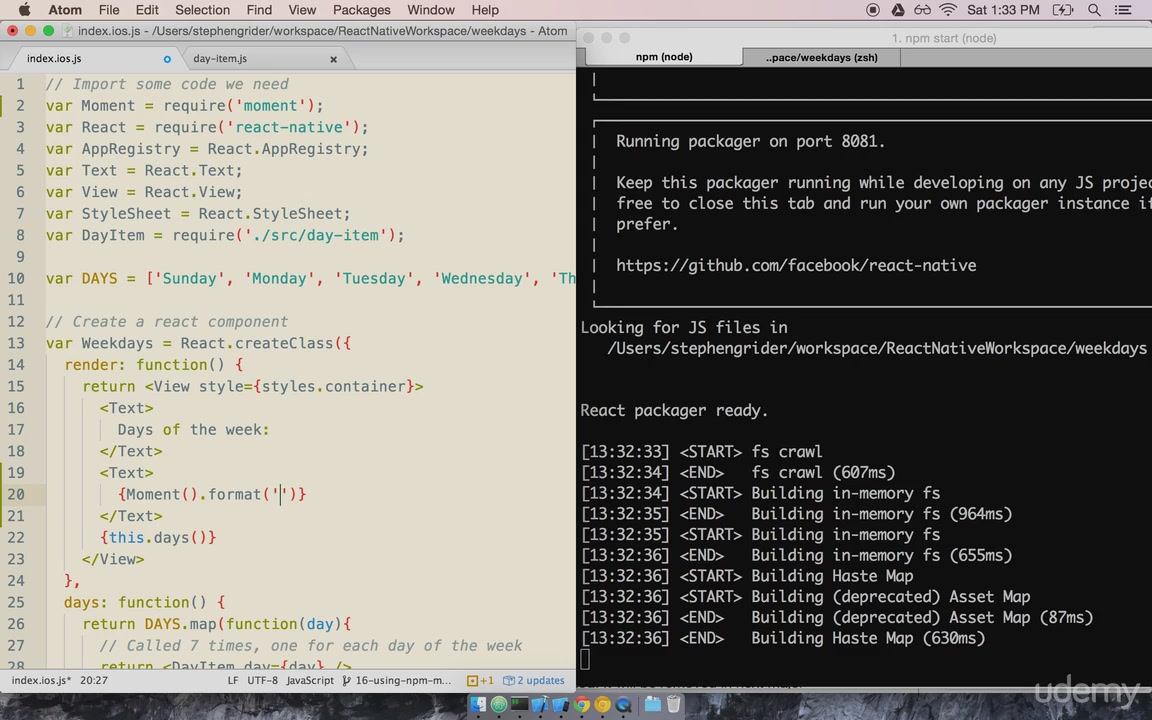Select the ..pace/weekdays (zsh) terminal tab
Image resolution: width=1152 pixels, height=720 pixels.
821,57
